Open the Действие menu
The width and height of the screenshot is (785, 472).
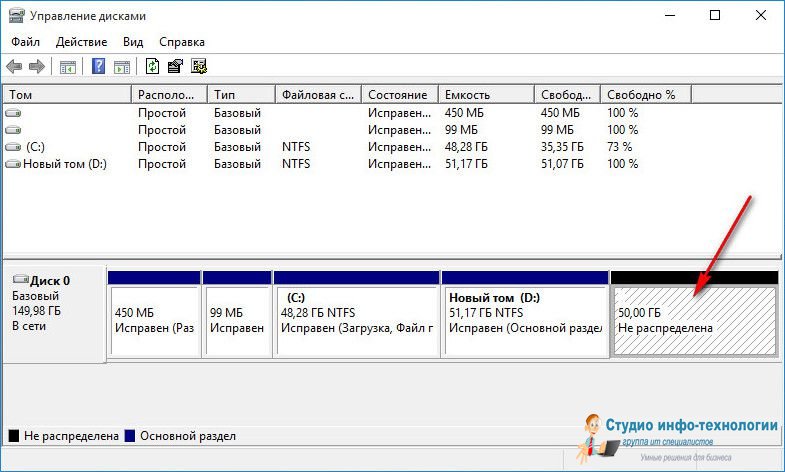(x=82, y=42)
